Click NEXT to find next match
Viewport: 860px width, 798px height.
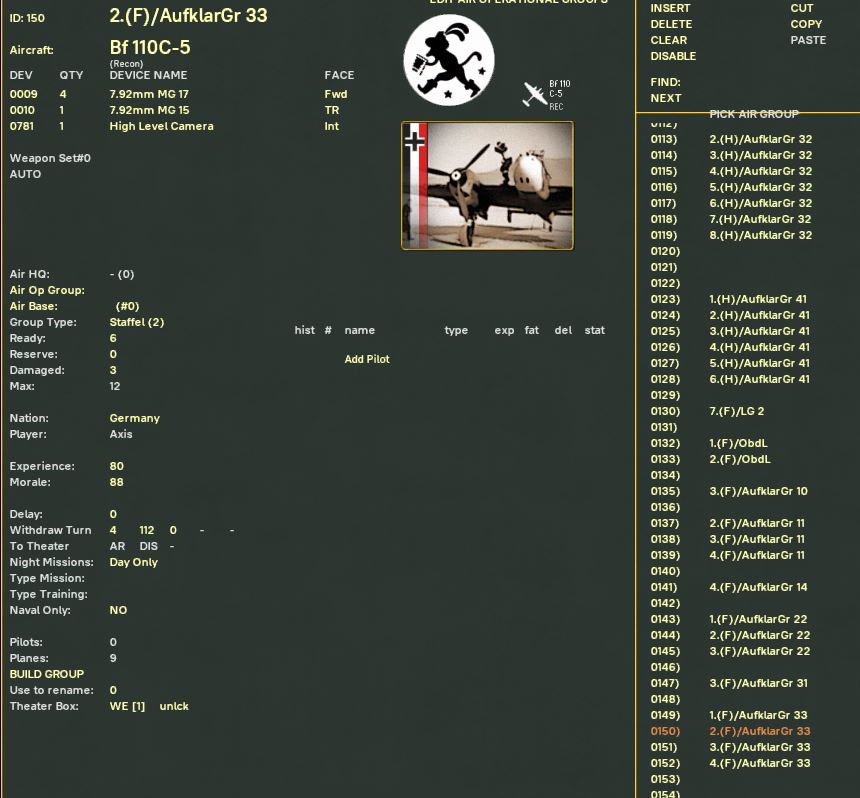point(666,98)
